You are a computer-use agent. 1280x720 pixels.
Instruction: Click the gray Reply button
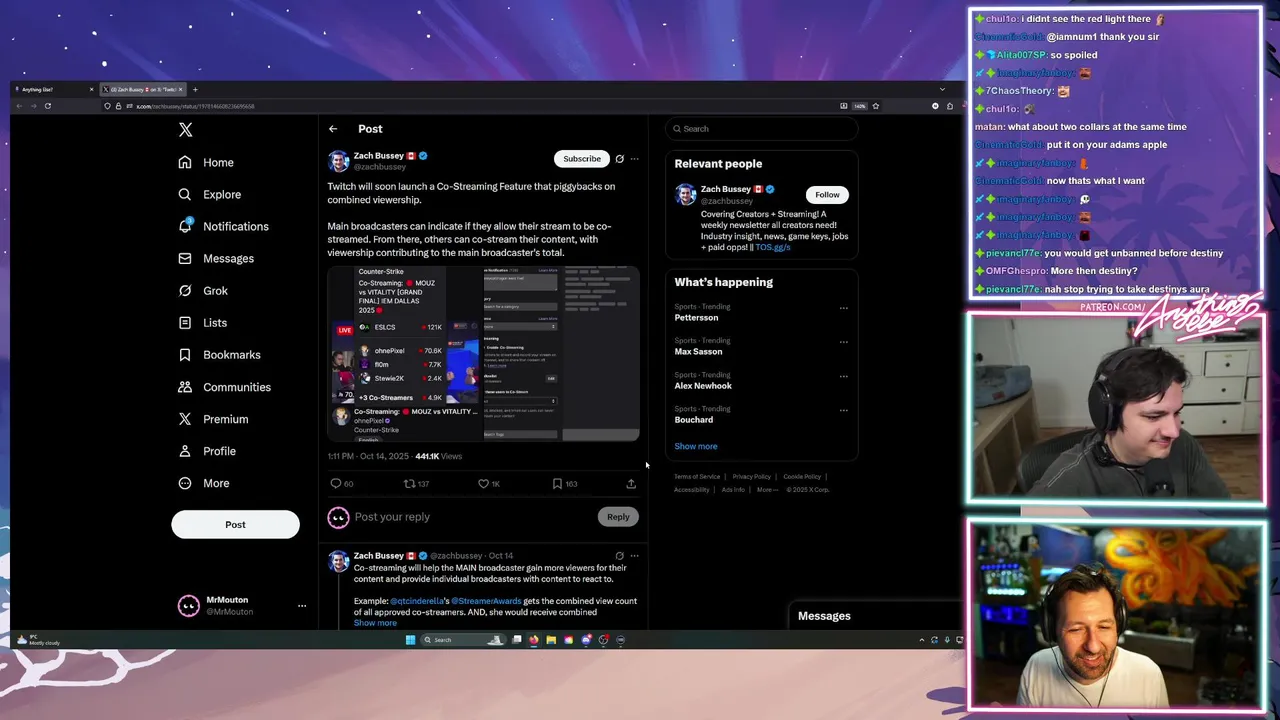(618, 517)
